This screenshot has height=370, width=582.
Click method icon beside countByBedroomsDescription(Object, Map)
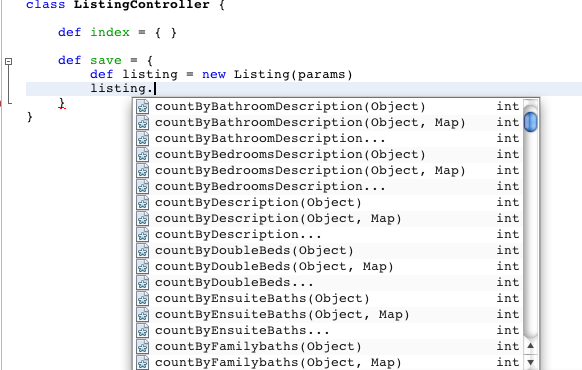click(143, 171)
